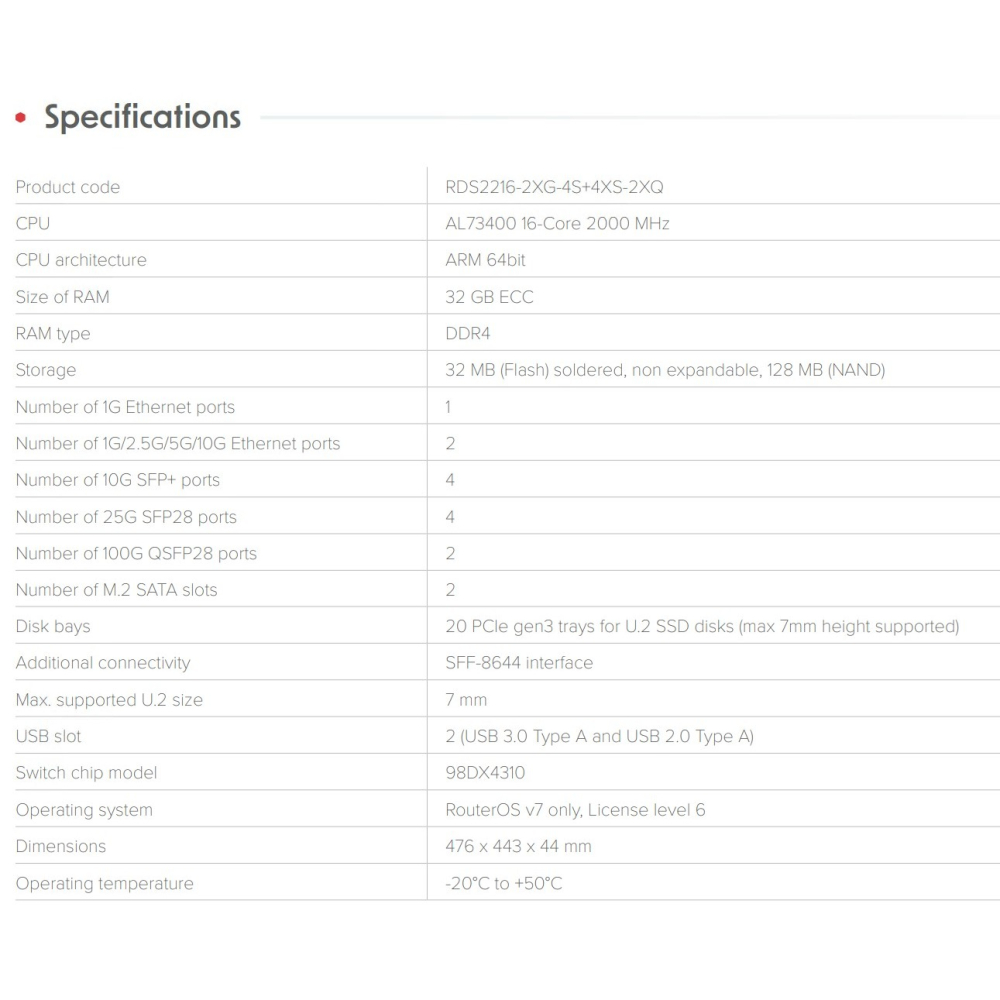
Task: Click the Number of 25G SFP28 ports label
Action: click(126, 517)
